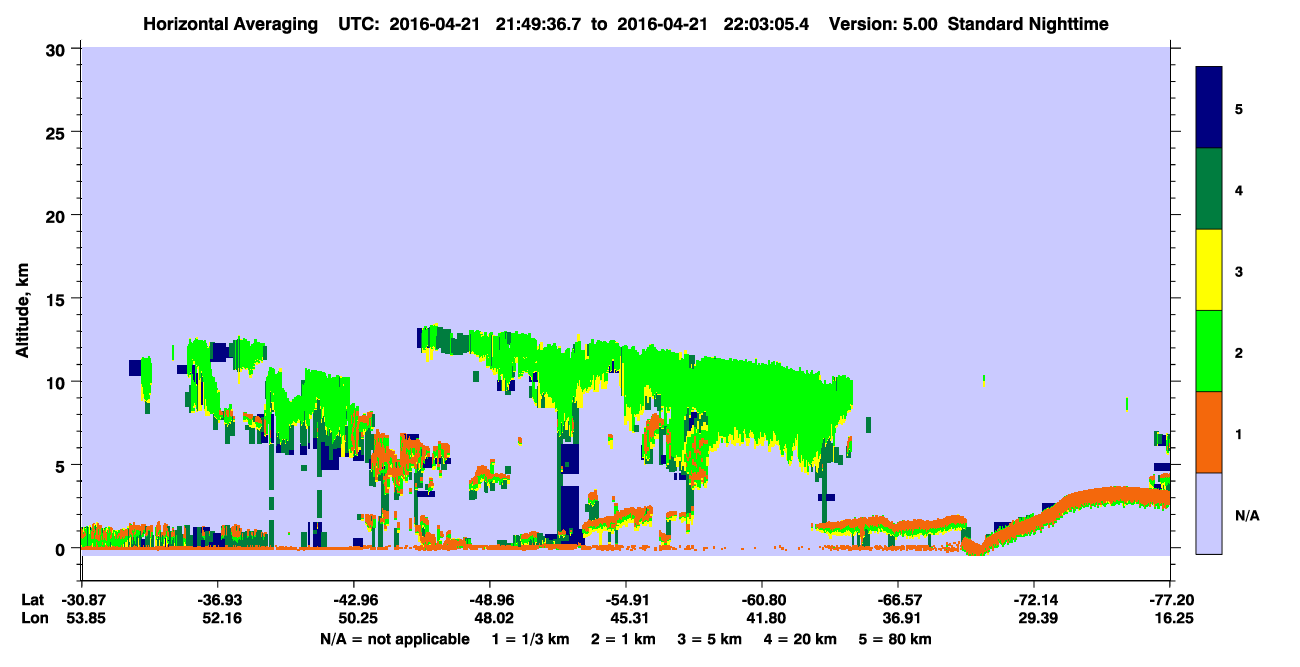This screenshot has width=1300, height=667.
Task: Click the y-axis tick label 25
Action: (x=57, y=132)
